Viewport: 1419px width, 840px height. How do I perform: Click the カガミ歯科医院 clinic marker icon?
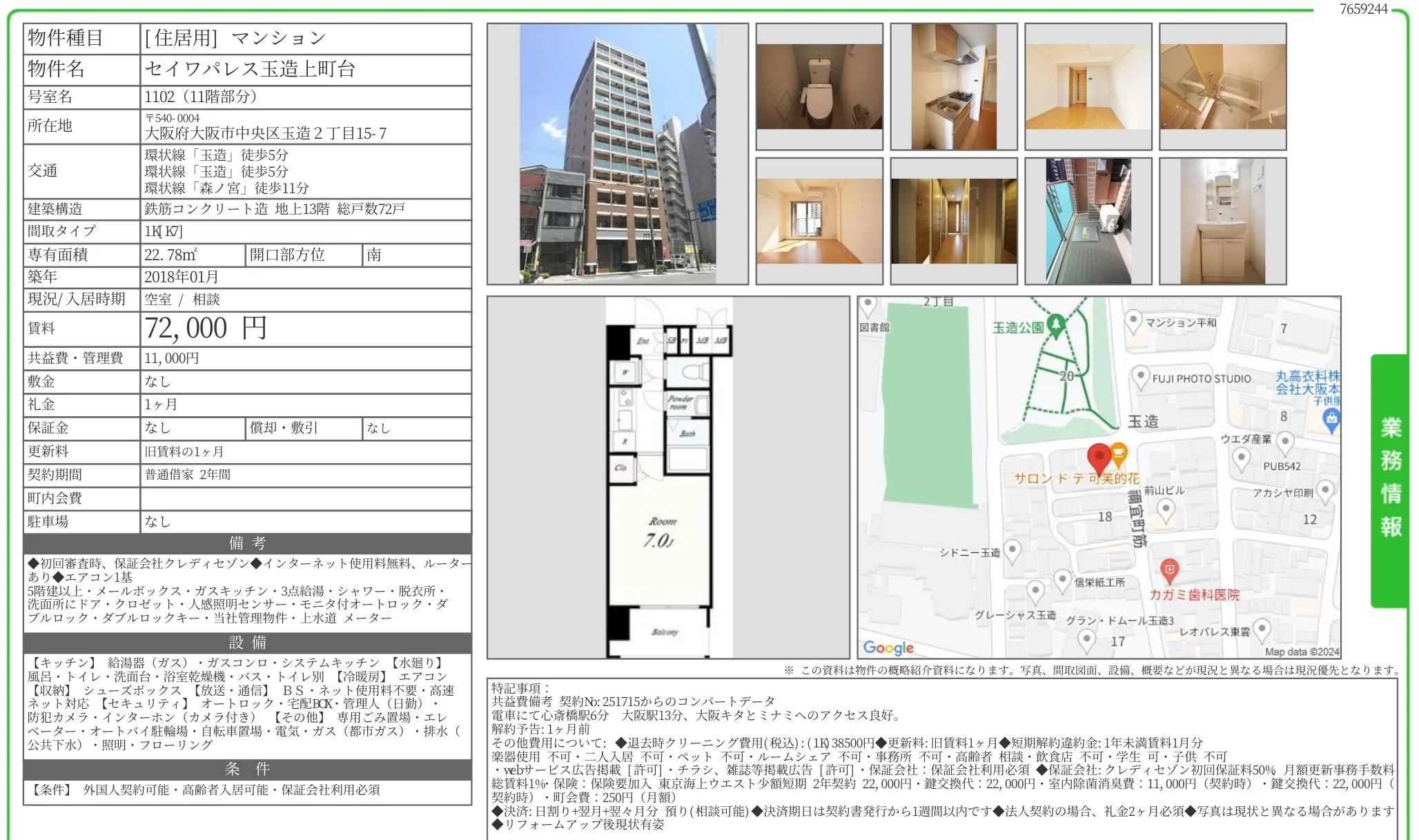(x=1168, y=570)
